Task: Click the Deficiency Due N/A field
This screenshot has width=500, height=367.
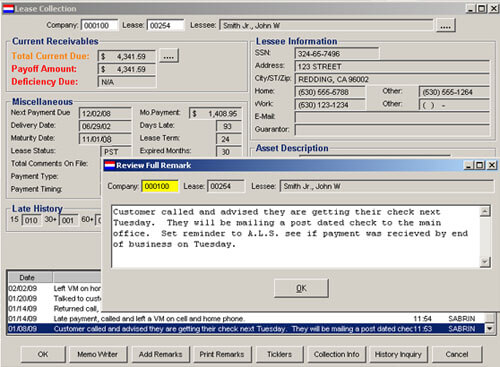Action: click(x=127, y=82)
